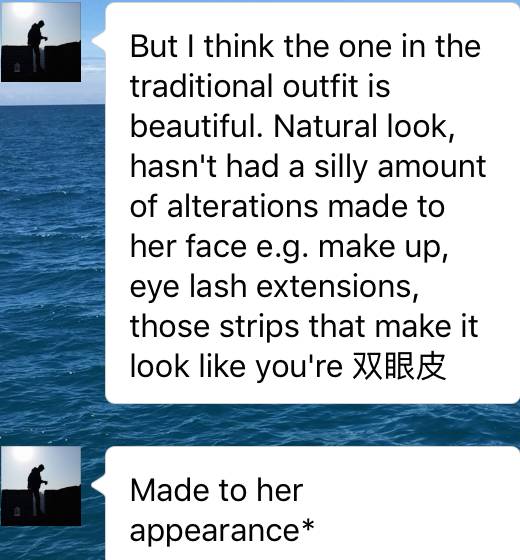The height and width of the screenshot is (560, 520).
Task: Click the words 'those strips that make it'
Action: (x=304, y=326)
